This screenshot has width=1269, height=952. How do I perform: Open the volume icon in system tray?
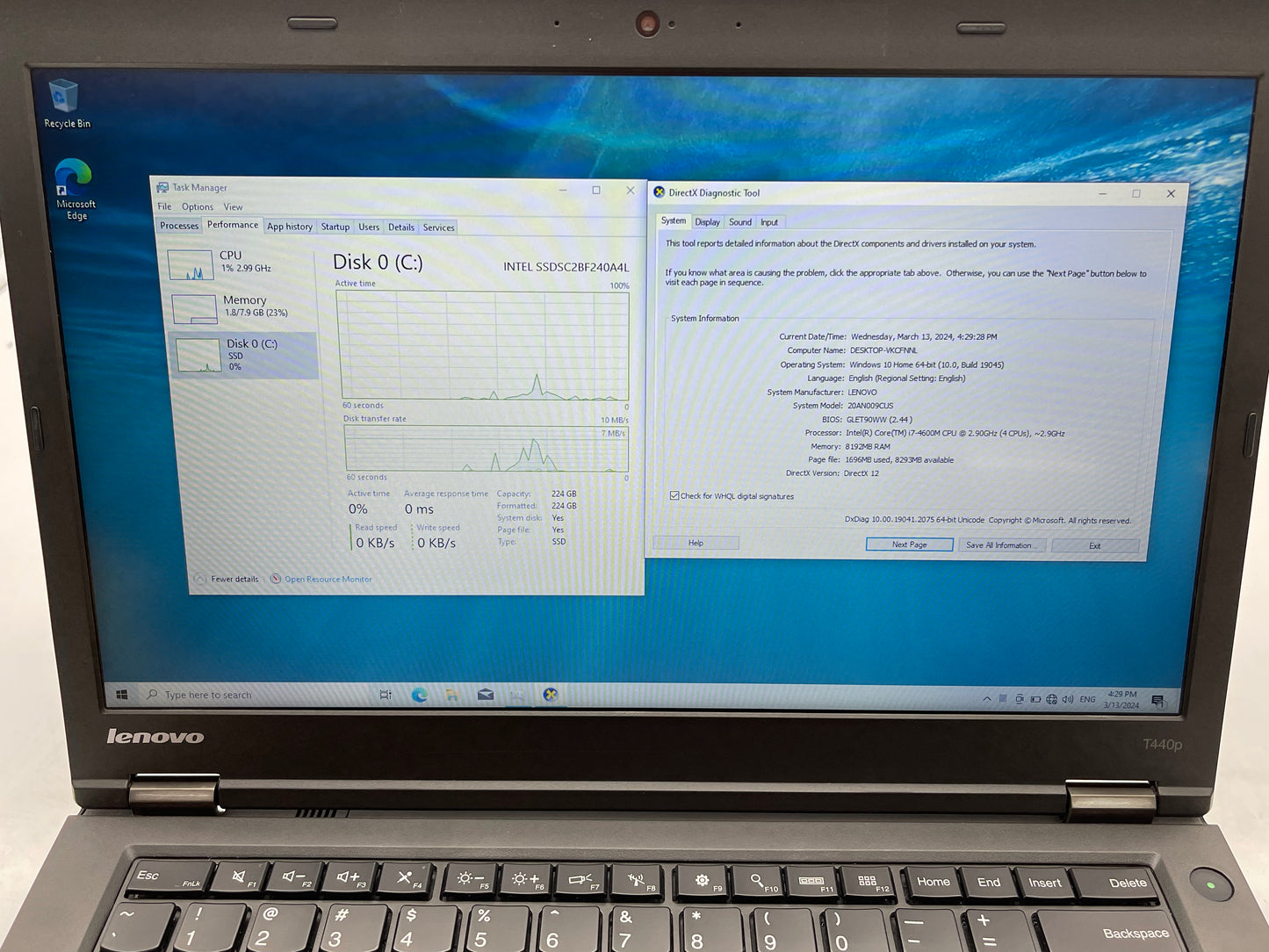(x=1068, y=698)
